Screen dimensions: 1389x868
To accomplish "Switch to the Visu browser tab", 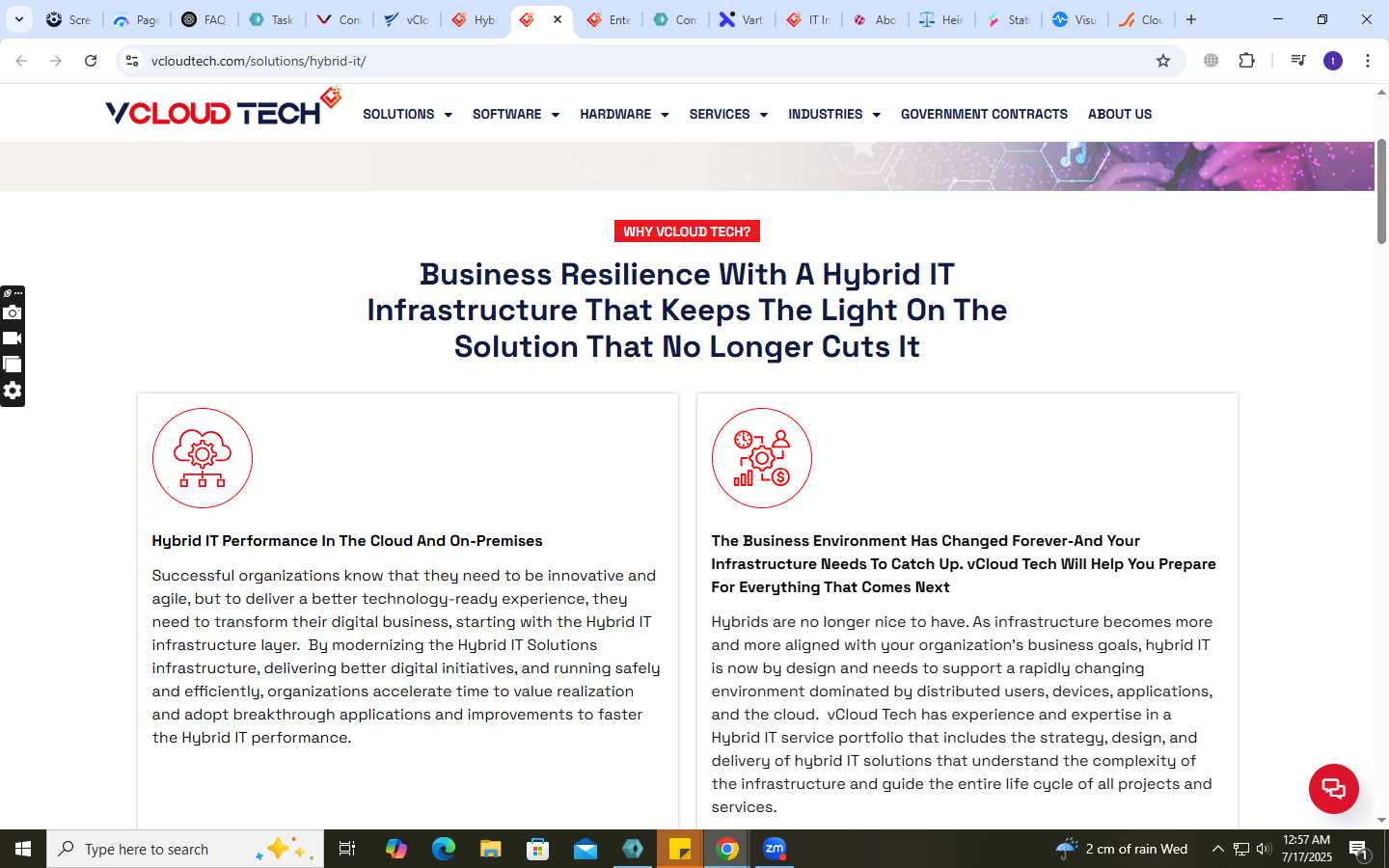I will click(1075, 19).
